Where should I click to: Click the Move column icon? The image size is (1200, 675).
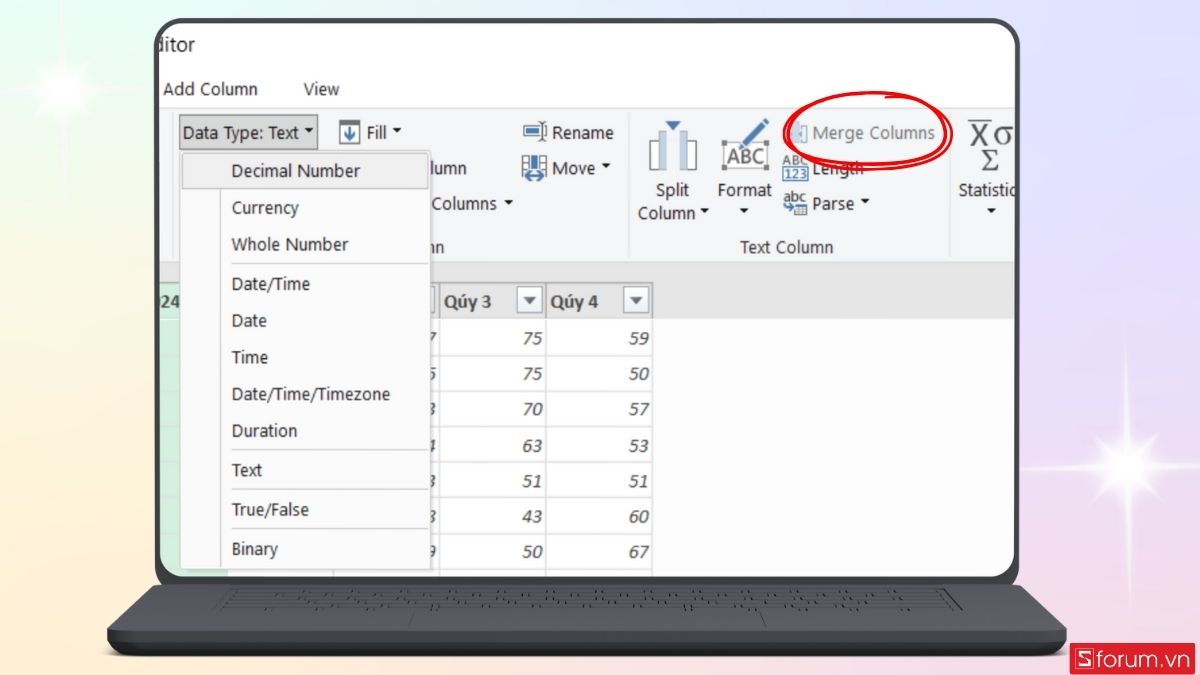coord(535,168)
